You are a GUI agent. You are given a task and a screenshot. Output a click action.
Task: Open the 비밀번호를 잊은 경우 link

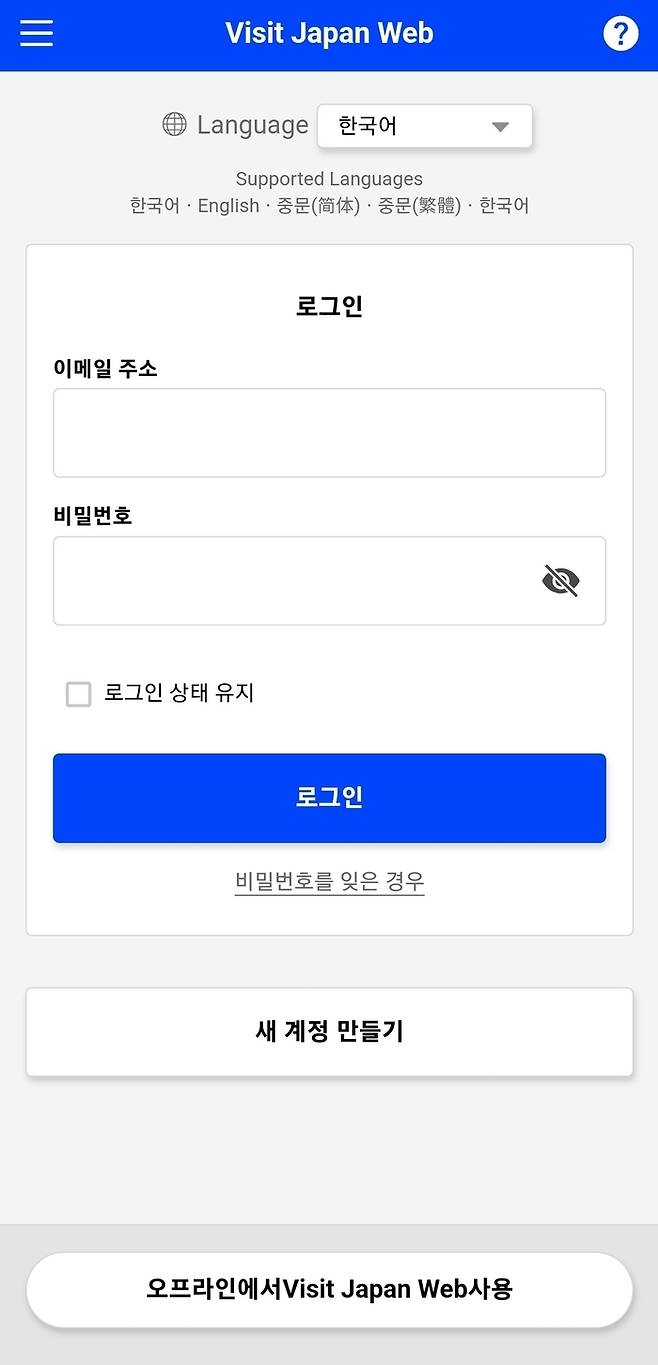coord(329,881)
